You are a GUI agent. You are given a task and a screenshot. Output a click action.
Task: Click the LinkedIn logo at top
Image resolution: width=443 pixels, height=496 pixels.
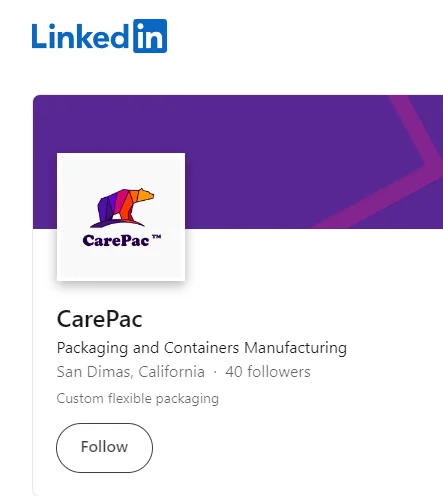(x=99, y=36)
